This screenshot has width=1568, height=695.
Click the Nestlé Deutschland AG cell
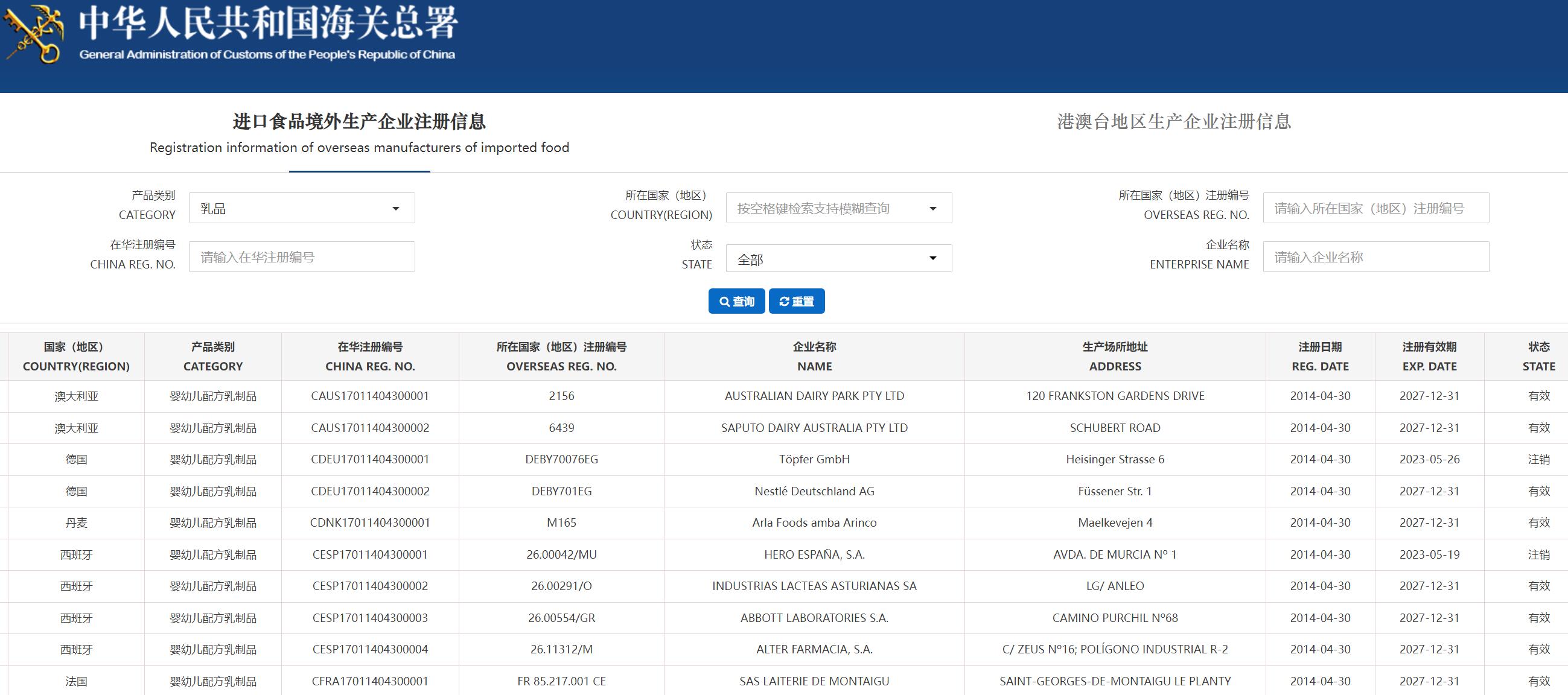click(814, 491)
